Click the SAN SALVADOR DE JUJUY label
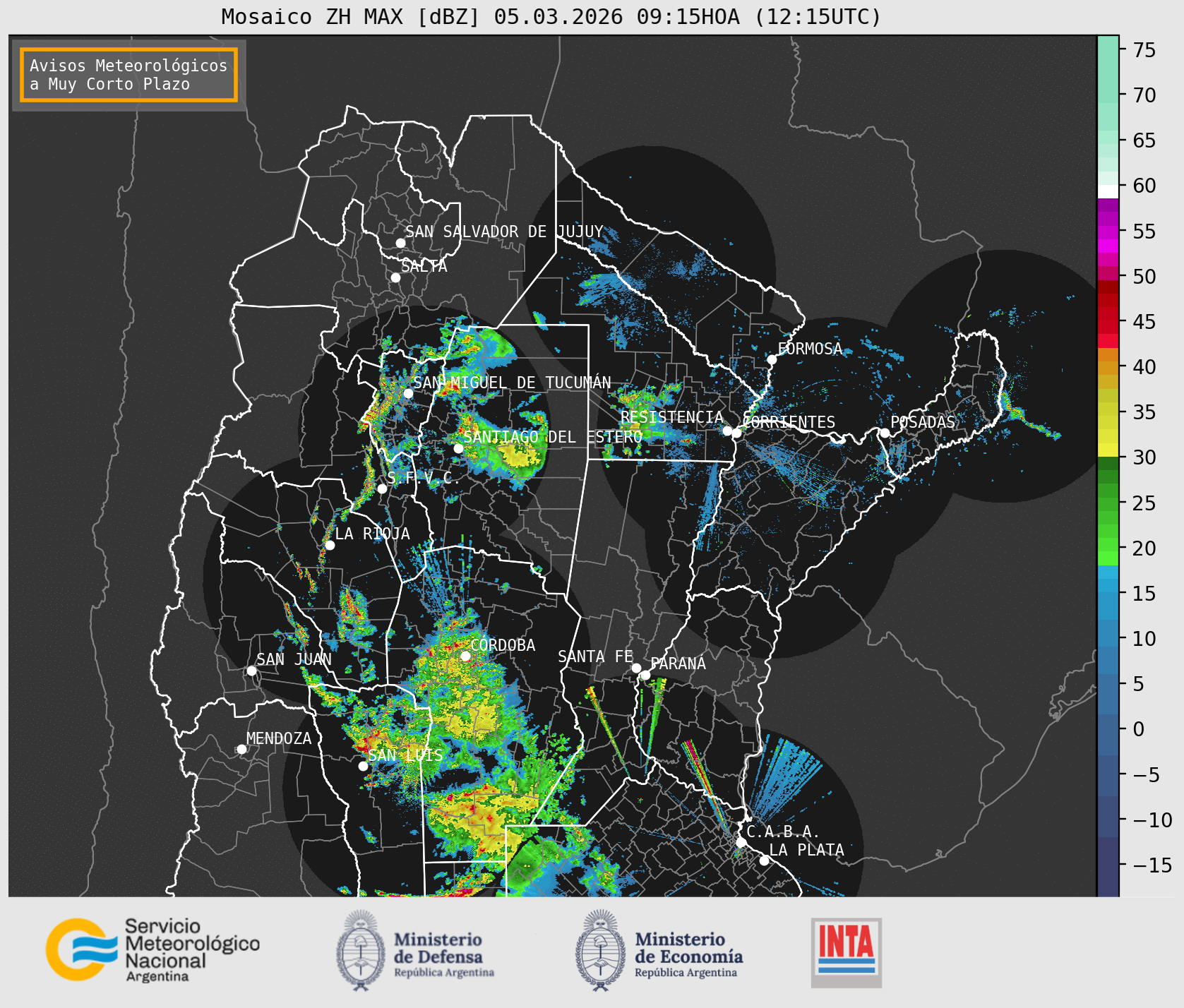Viewport: 1184px width, 1008px height. pyautogui.click(x=504, y=232)
